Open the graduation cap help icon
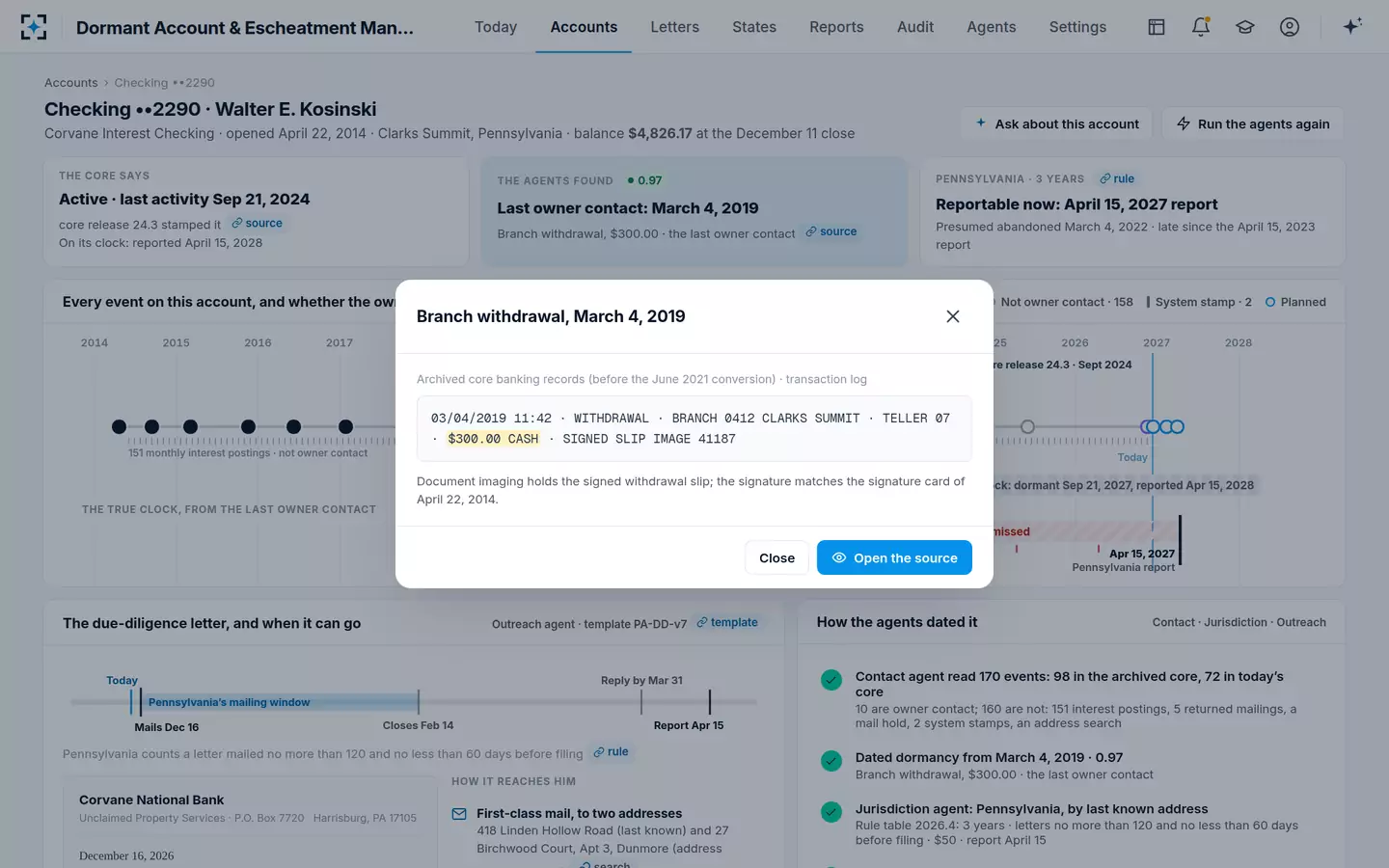Screen dimensions: 1389x868 coord(1245,27)
